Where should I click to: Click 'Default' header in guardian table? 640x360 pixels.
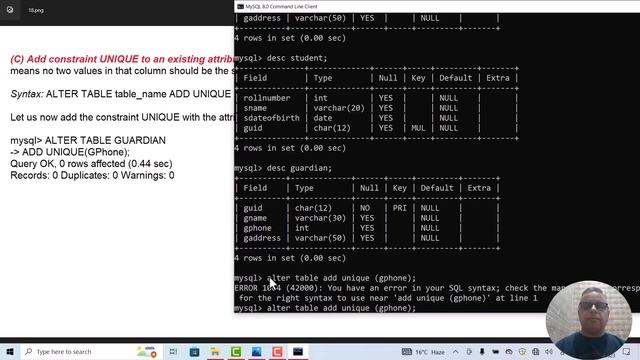click(437, 188)
